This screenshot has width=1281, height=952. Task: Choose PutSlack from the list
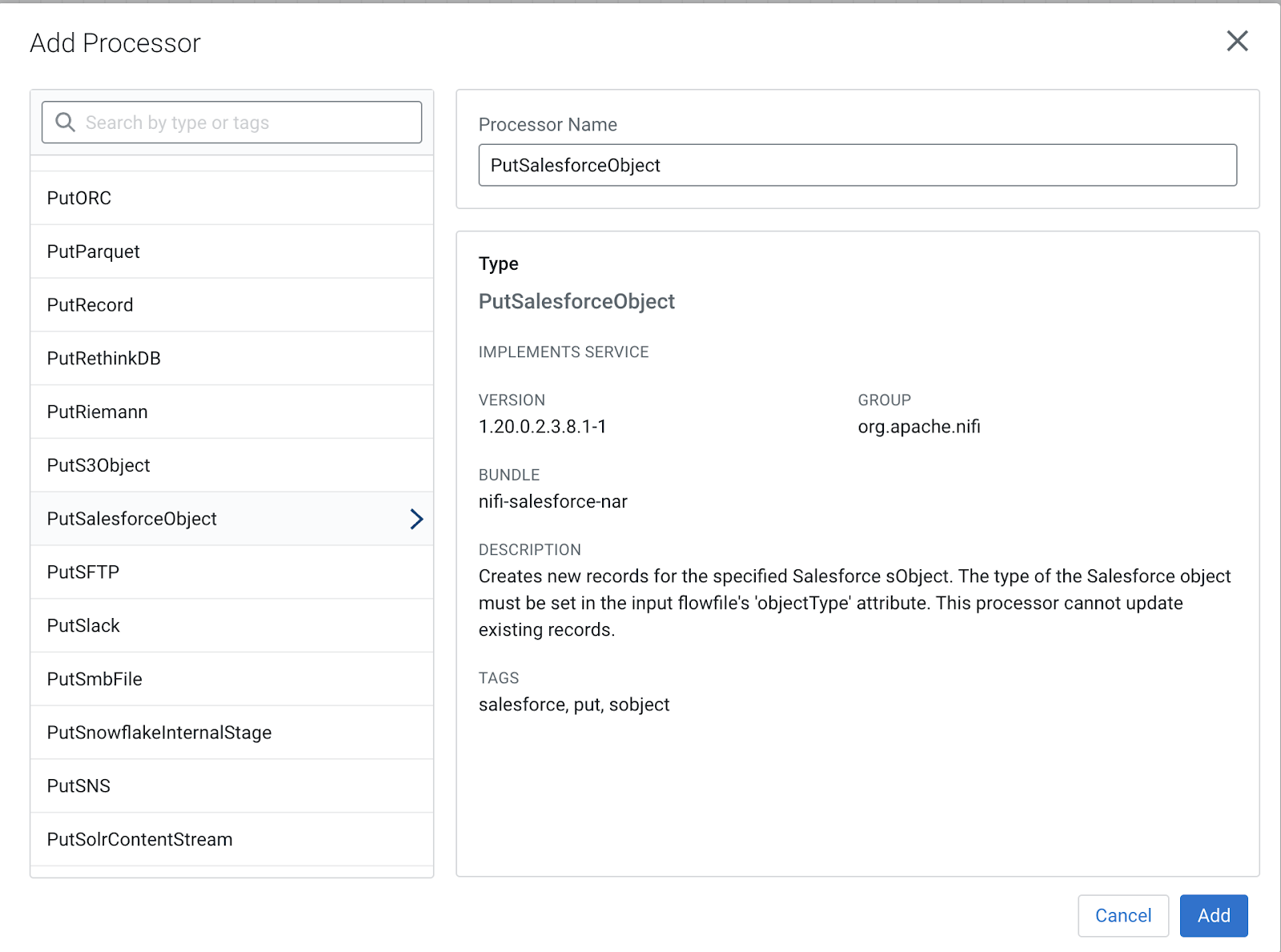[x=231, y=625]
